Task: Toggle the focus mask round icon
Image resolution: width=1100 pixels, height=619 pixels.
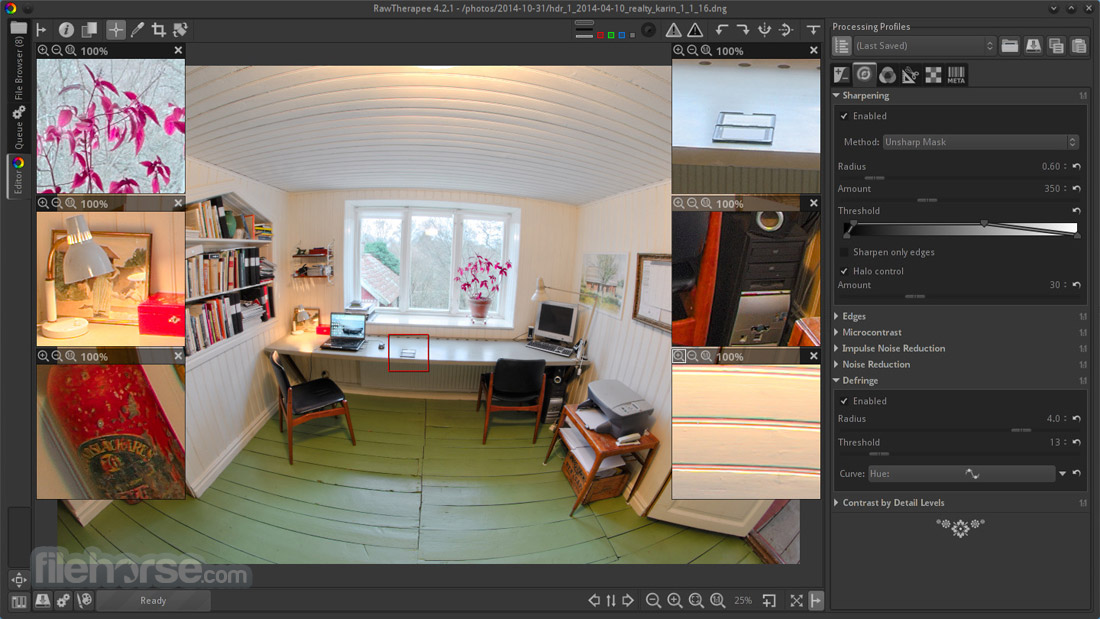Action: coord(649,29)
